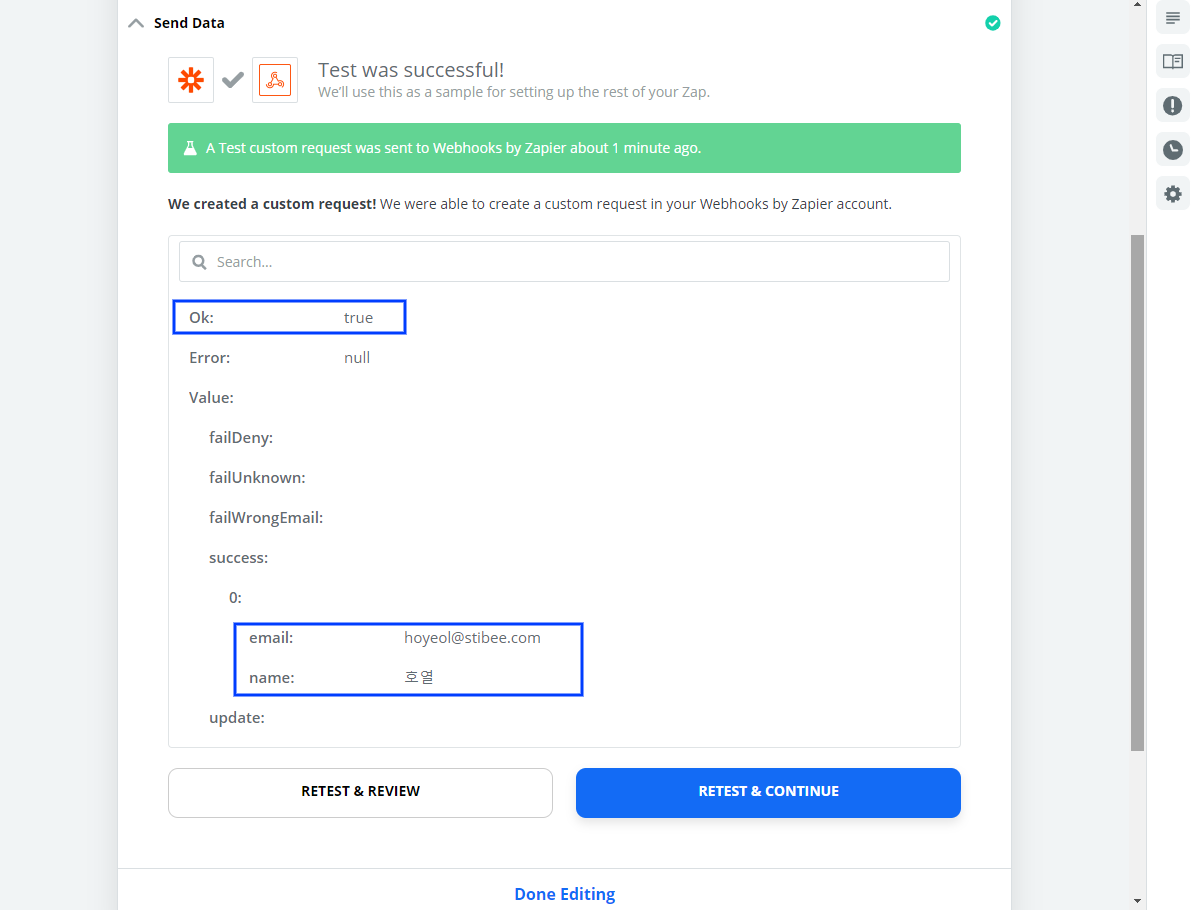1199x910 pixels.
Task: Click the Zapier orange asterisk logo
Action: [x=191, y=80]
